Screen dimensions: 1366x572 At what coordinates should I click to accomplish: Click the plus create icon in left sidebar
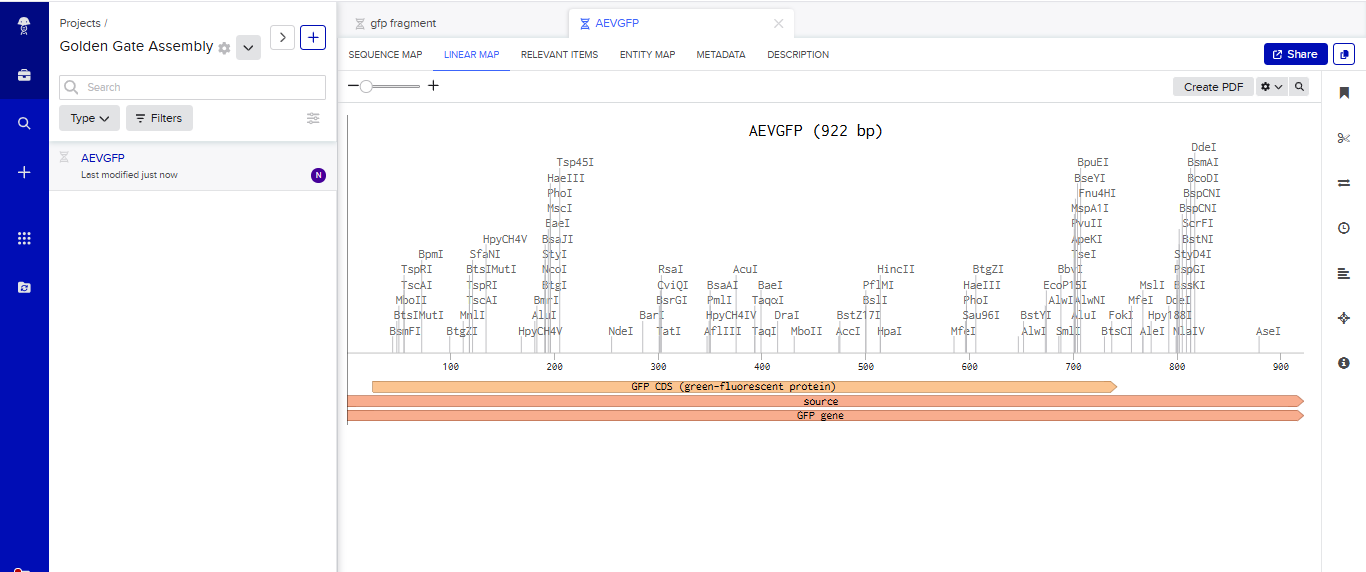pyautogui.click(x=24, y=172)
